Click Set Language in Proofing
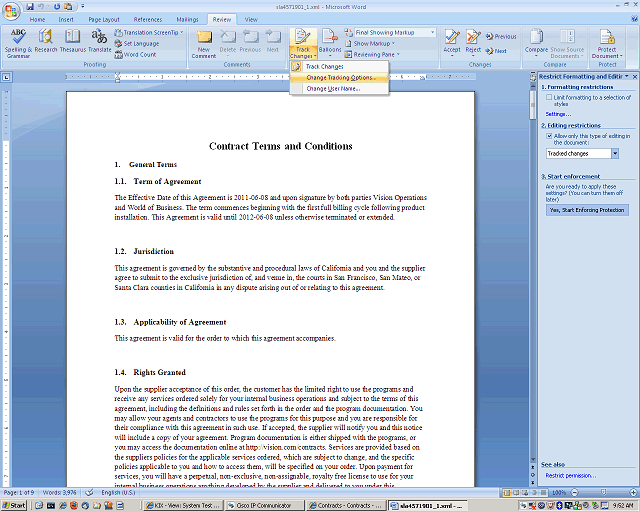The image size is (640, 512). click(137, 43)
